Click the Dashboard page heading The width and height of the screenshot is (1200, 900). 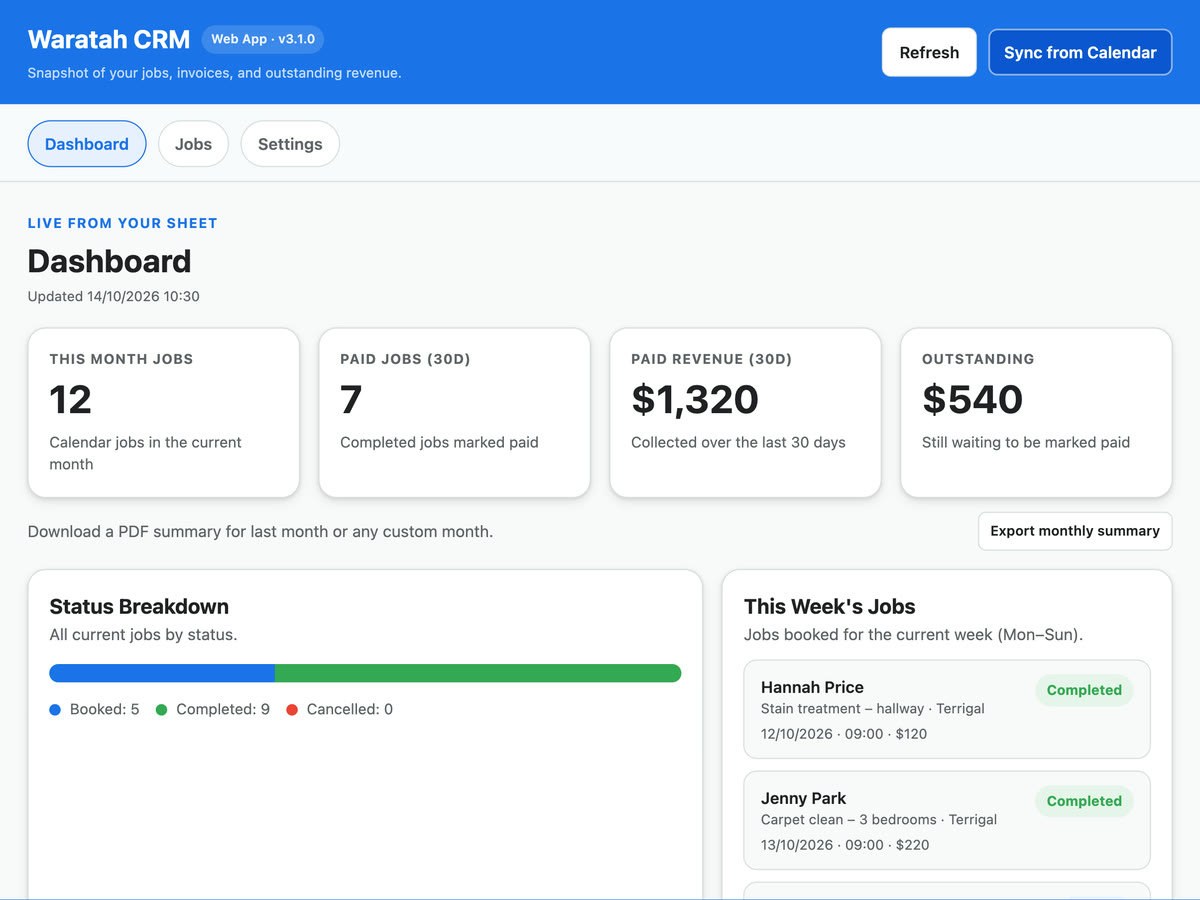(x=109, y=261)
